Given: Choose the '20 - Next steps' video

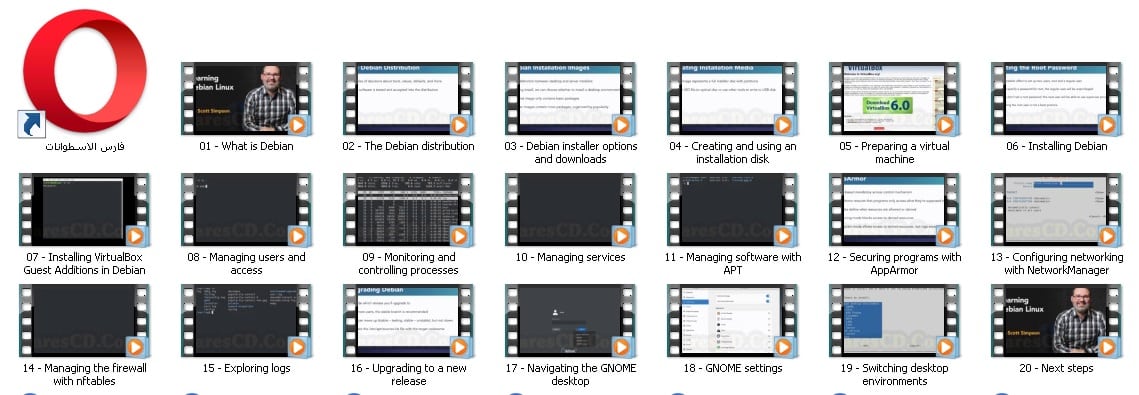Looking at the screenshot, I should (x=1056, y=321).
